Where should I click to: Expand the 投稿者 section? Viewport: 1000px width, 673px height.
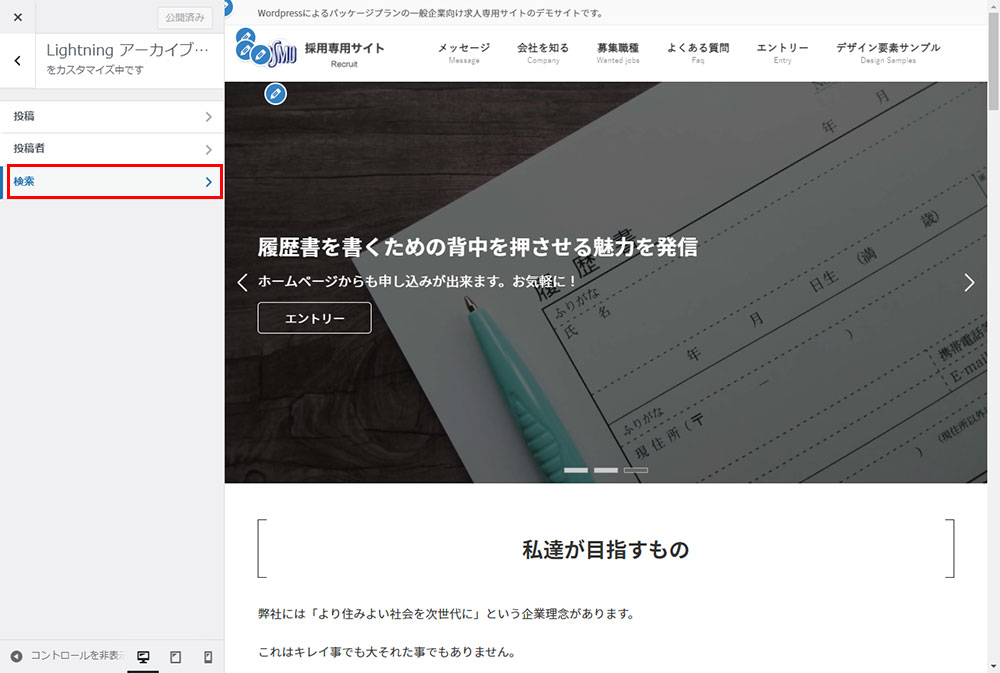pyautogui.click(x=111, y=149)
